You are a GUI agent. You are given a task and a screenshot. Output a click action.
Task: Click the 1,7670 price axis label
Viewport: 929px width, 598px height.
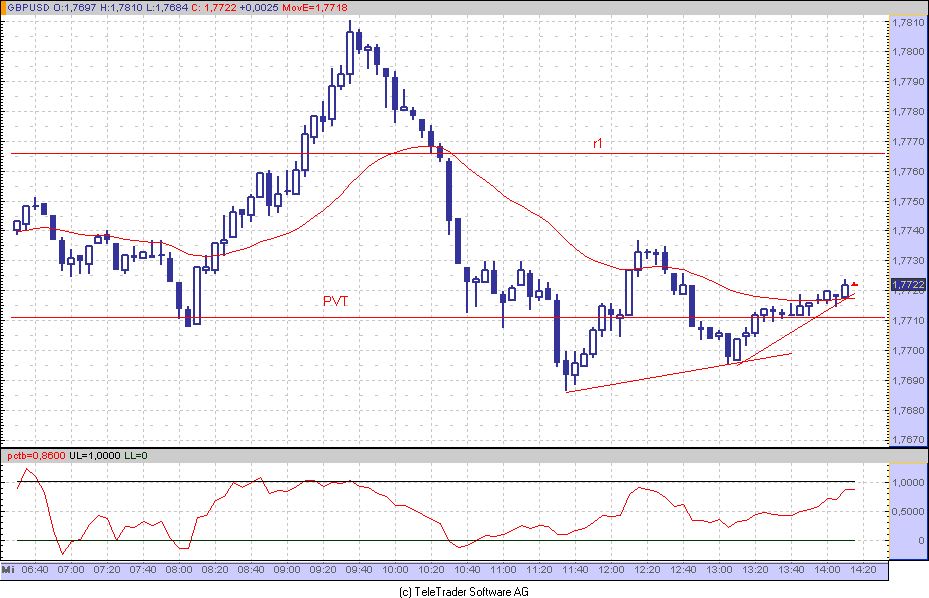tap(908, 440)
